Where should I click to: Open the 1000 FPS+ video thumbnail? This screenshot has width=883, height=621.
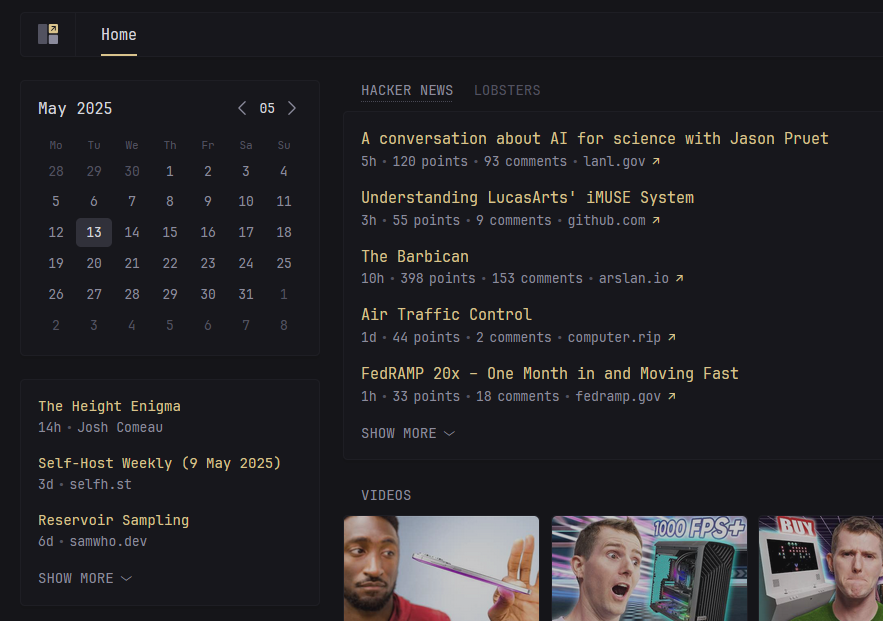pos(649,568)
